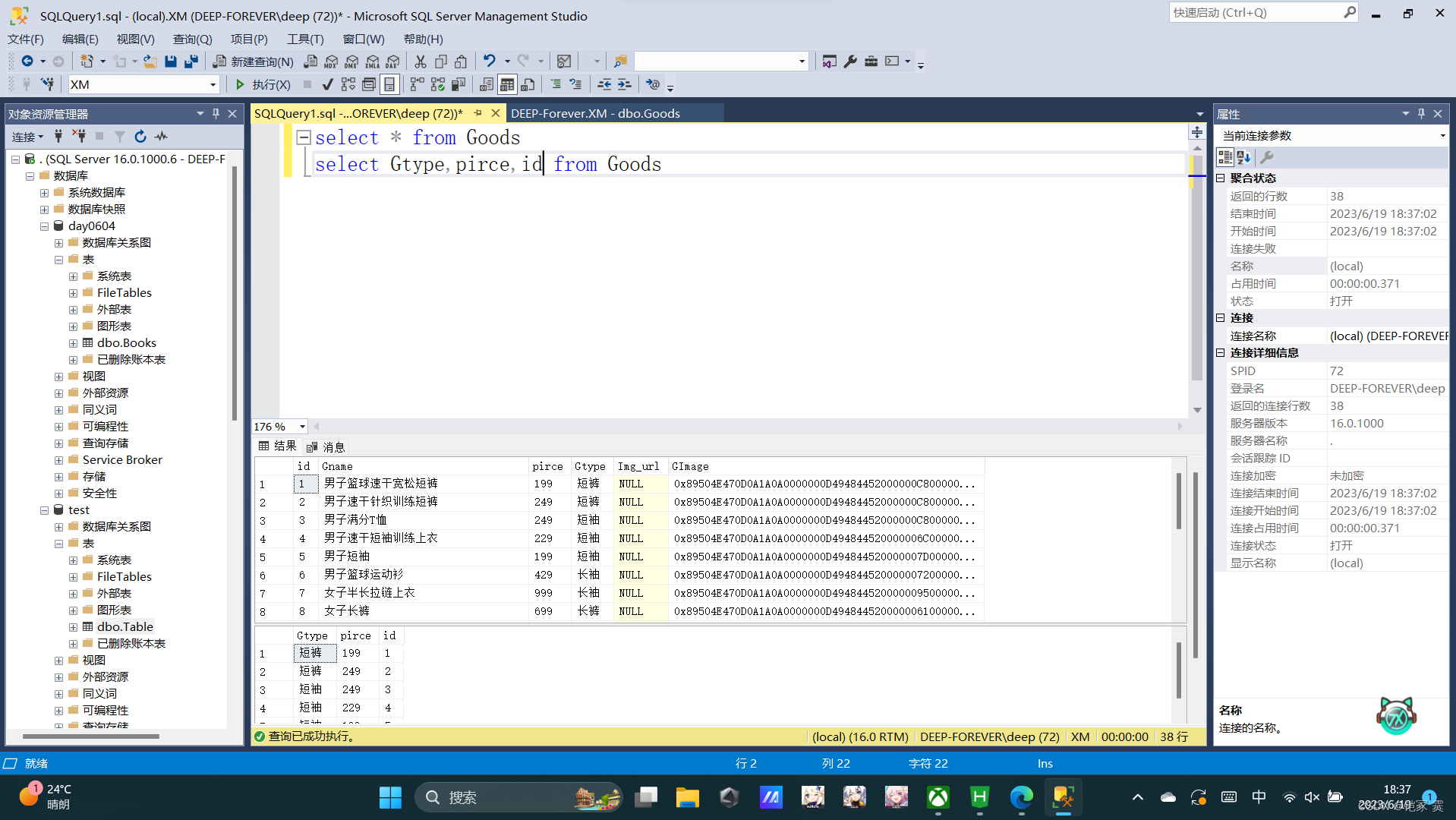Click the Filter icon in Object Explorer toolbar
The width and height of the screenshot is (1456, 820).
(120, 137)
